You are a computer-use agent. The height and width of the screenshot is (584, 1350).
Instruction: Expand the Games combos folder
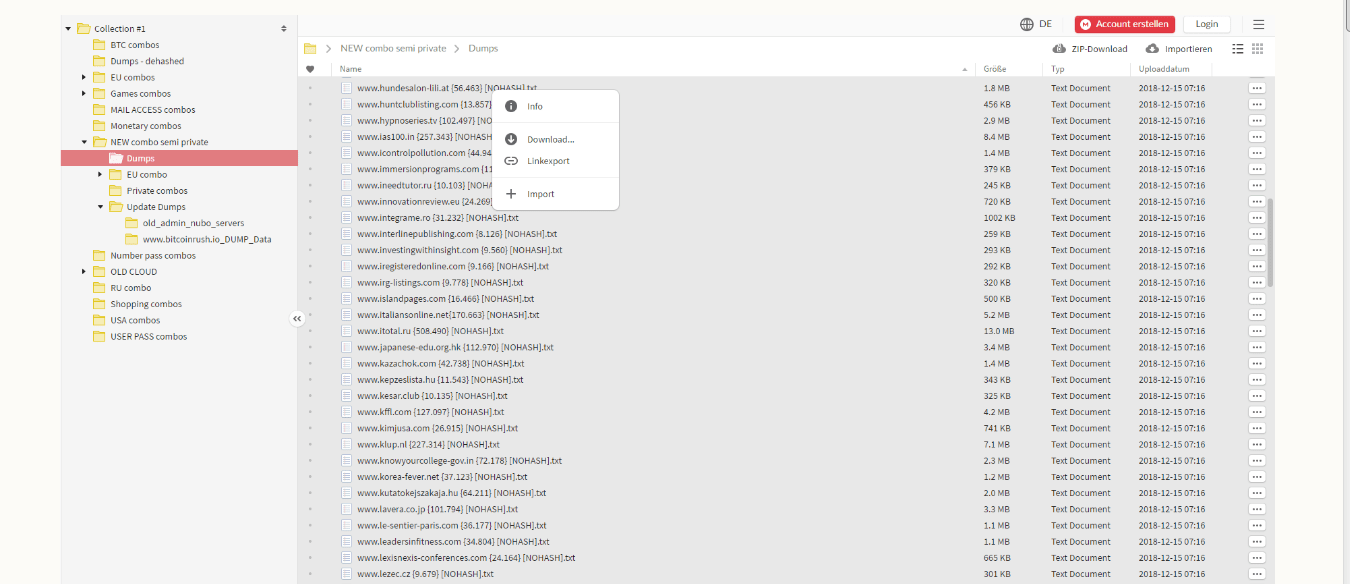(x=84, y=94)
